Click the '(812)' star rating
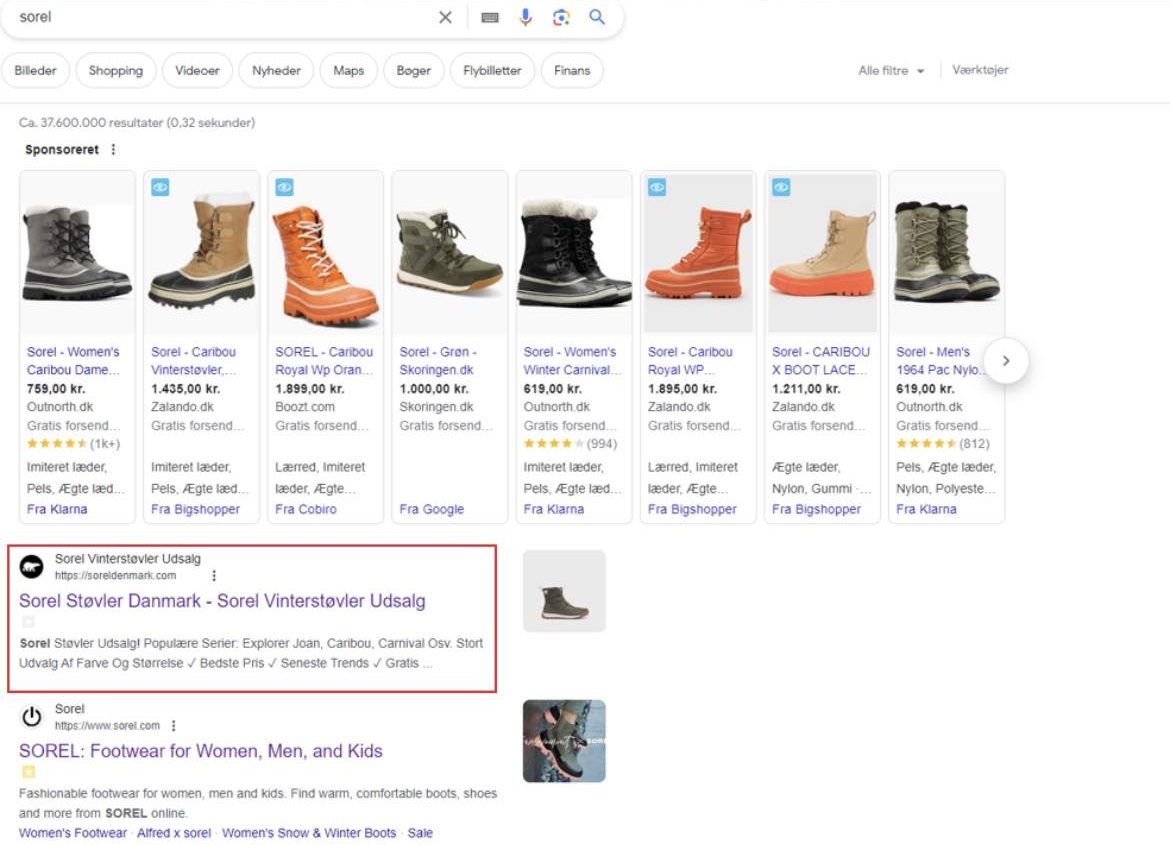 [942, 444]
